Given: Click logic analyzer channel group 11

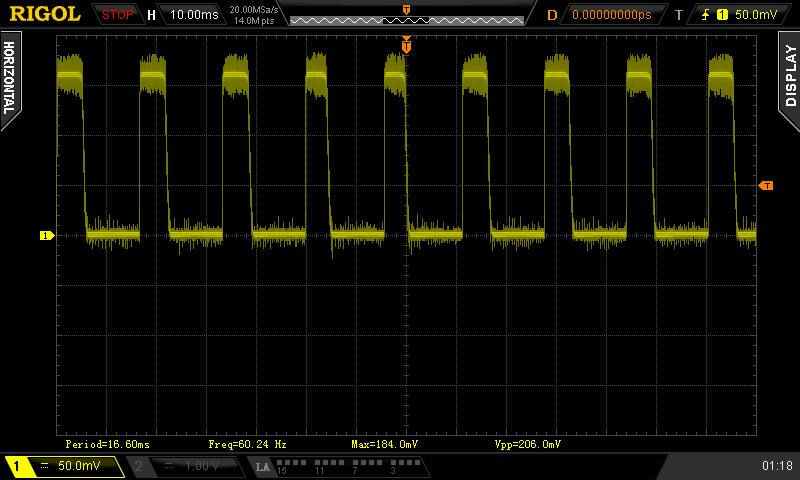Looking at the screenshot, I should coord(330,466).
